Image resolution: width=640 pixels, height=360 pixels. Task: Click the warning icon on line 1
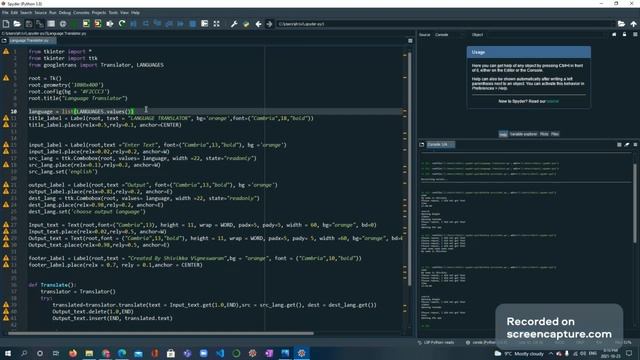point(6,51)
